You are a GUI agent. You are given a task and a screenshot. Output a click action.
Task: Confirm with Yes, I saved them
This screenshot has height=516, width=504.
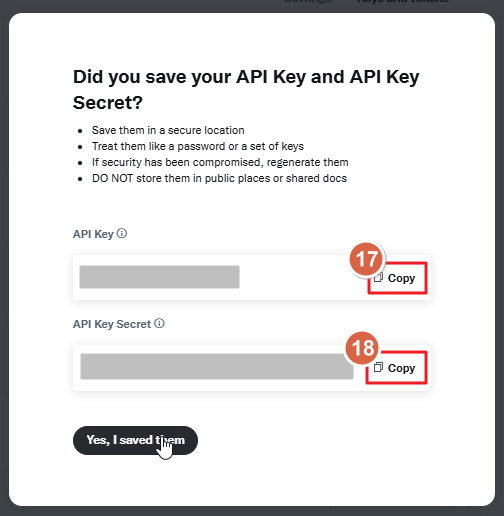(x=135, y=440)
